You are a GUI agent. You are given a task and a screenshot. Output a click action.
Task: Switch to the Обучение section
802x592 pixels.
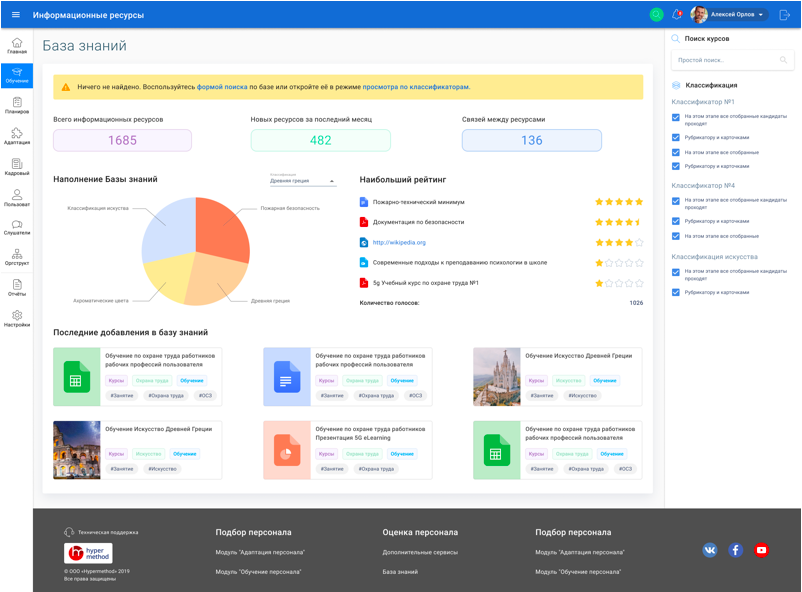point(15,75)
